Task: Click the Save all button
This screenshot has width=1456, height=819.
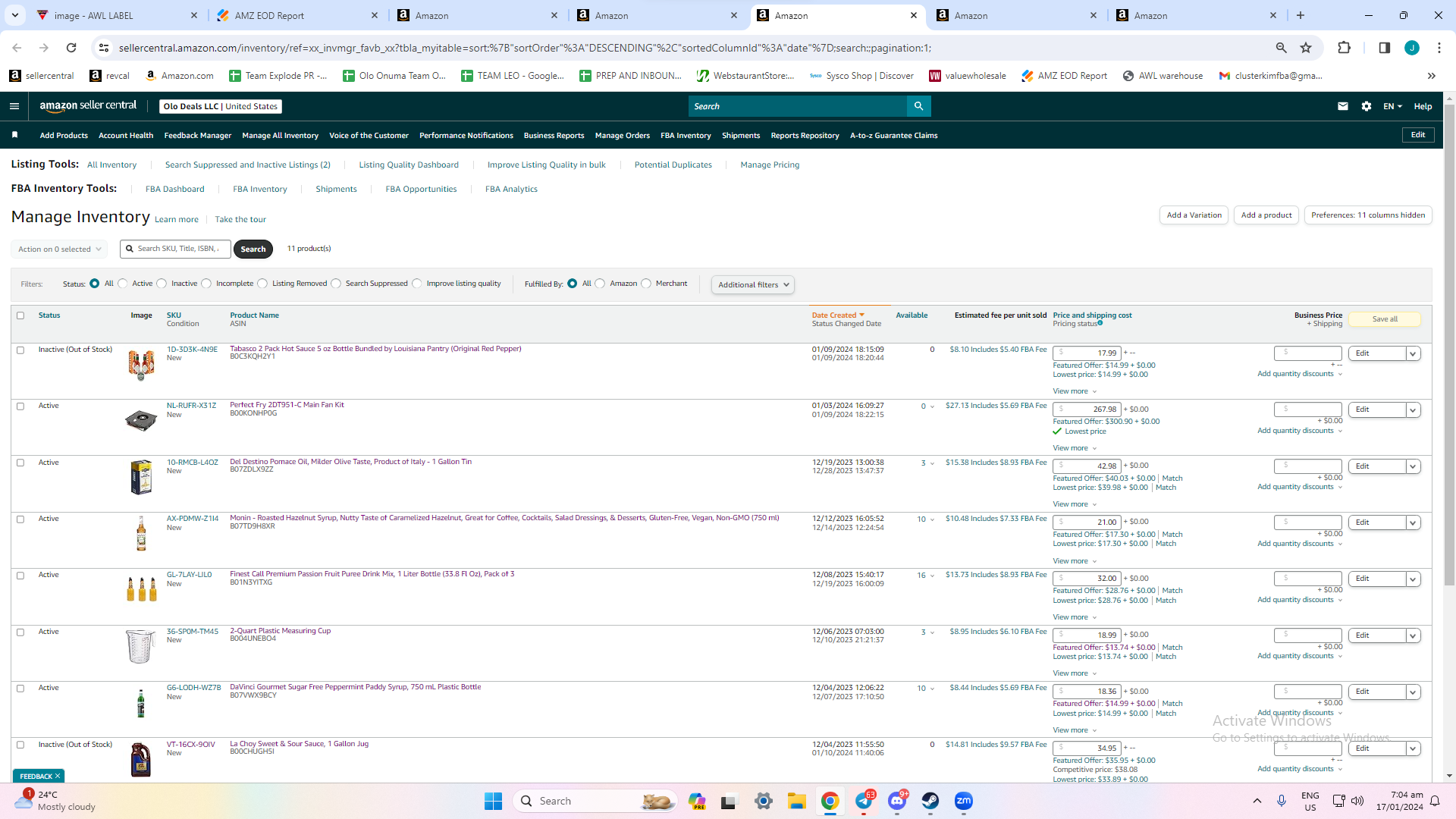Action: coord(1385,319)
